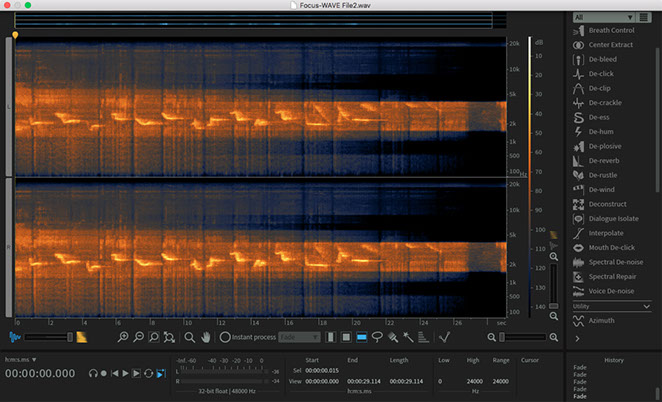This screenshot has width=662, height=402.
Task: Open the module filter All dropdown
Action: point(603,17)
